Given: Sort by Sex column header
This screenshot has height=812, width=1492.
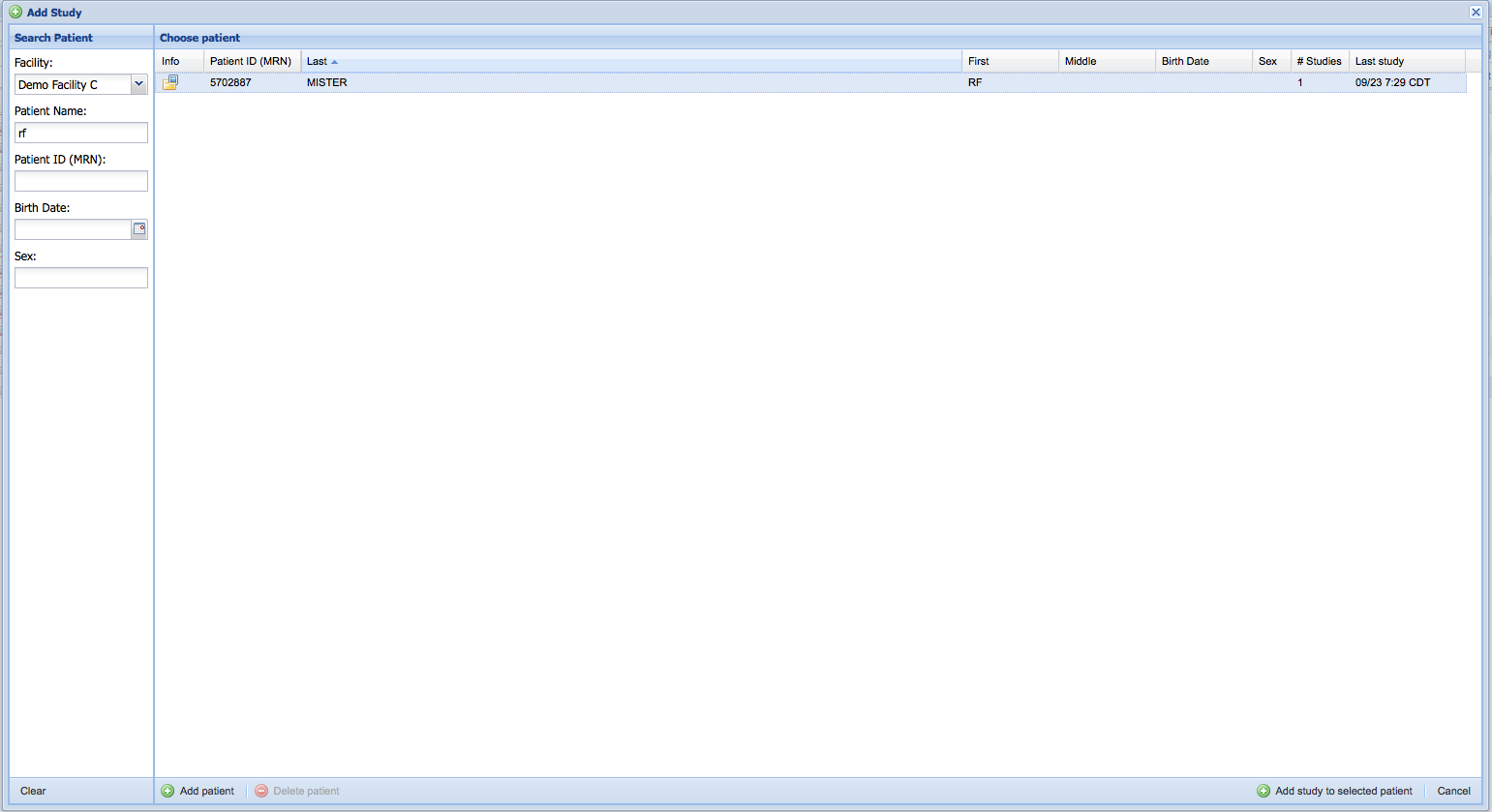Looking at the screenshot, I should [x=1271, y=61].
